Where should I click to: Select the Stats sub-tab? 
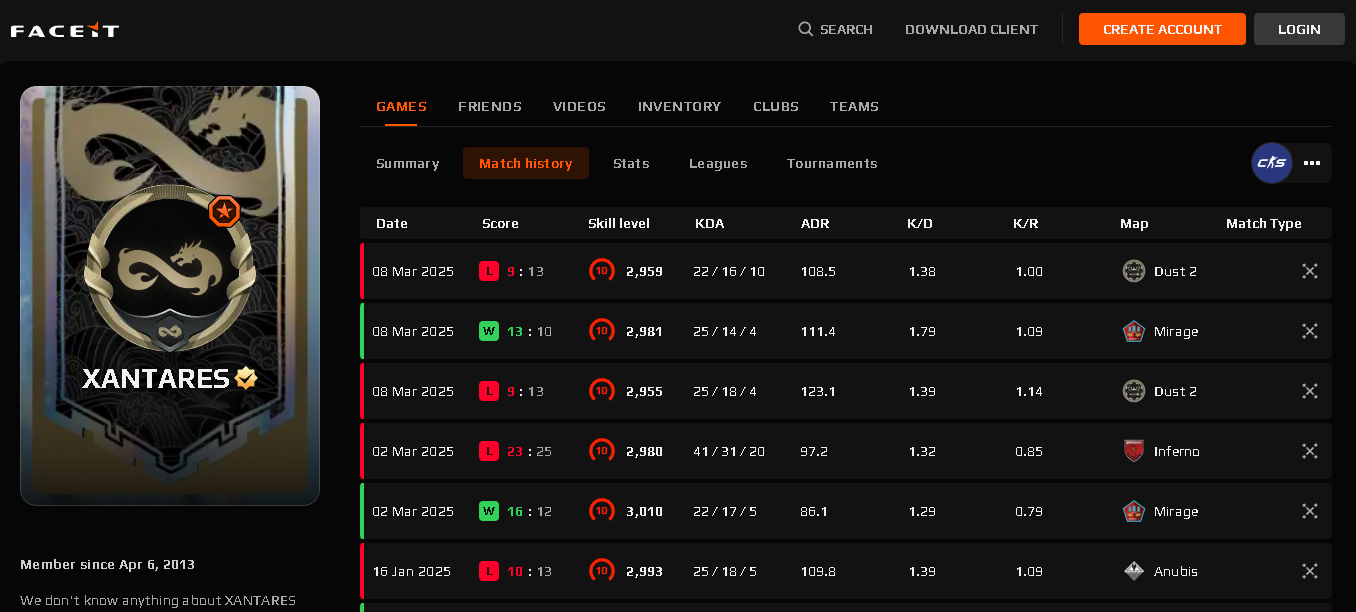[631, 163]
